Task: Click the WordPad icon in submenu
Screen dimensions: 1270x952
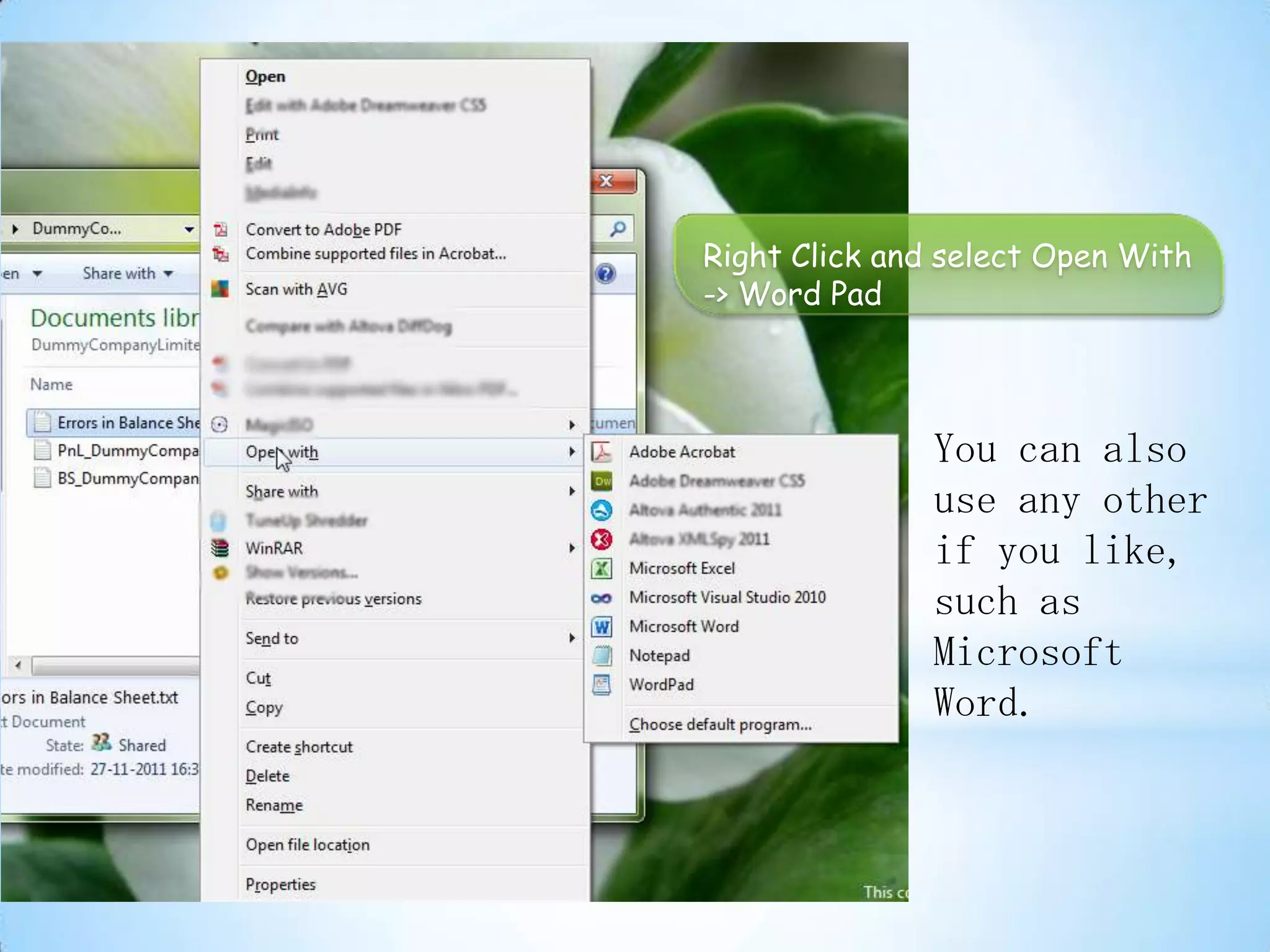Action: coord(602,685)
